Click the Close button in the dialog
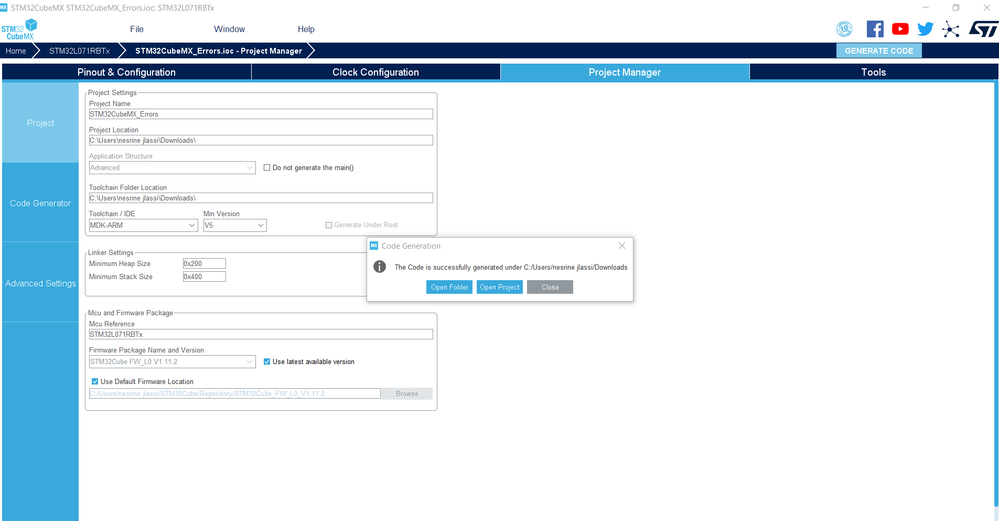Screen dimensions: 999x521 click(x=550, y=287)
